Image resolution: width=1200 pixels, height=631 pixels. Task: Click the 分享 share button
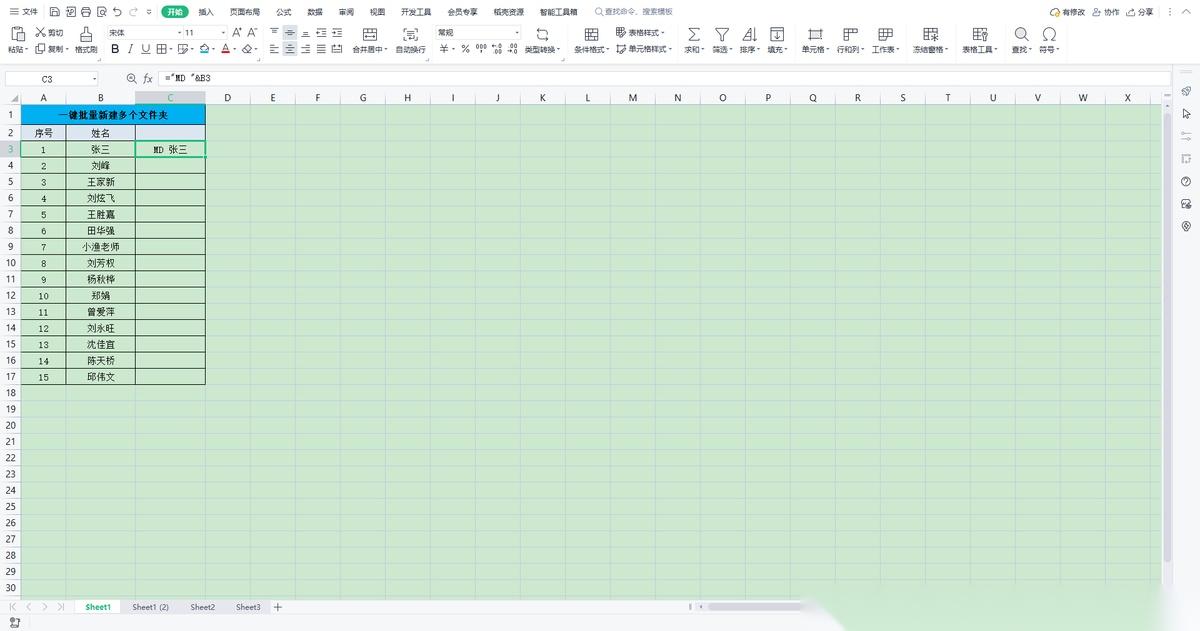[1139, 12]
